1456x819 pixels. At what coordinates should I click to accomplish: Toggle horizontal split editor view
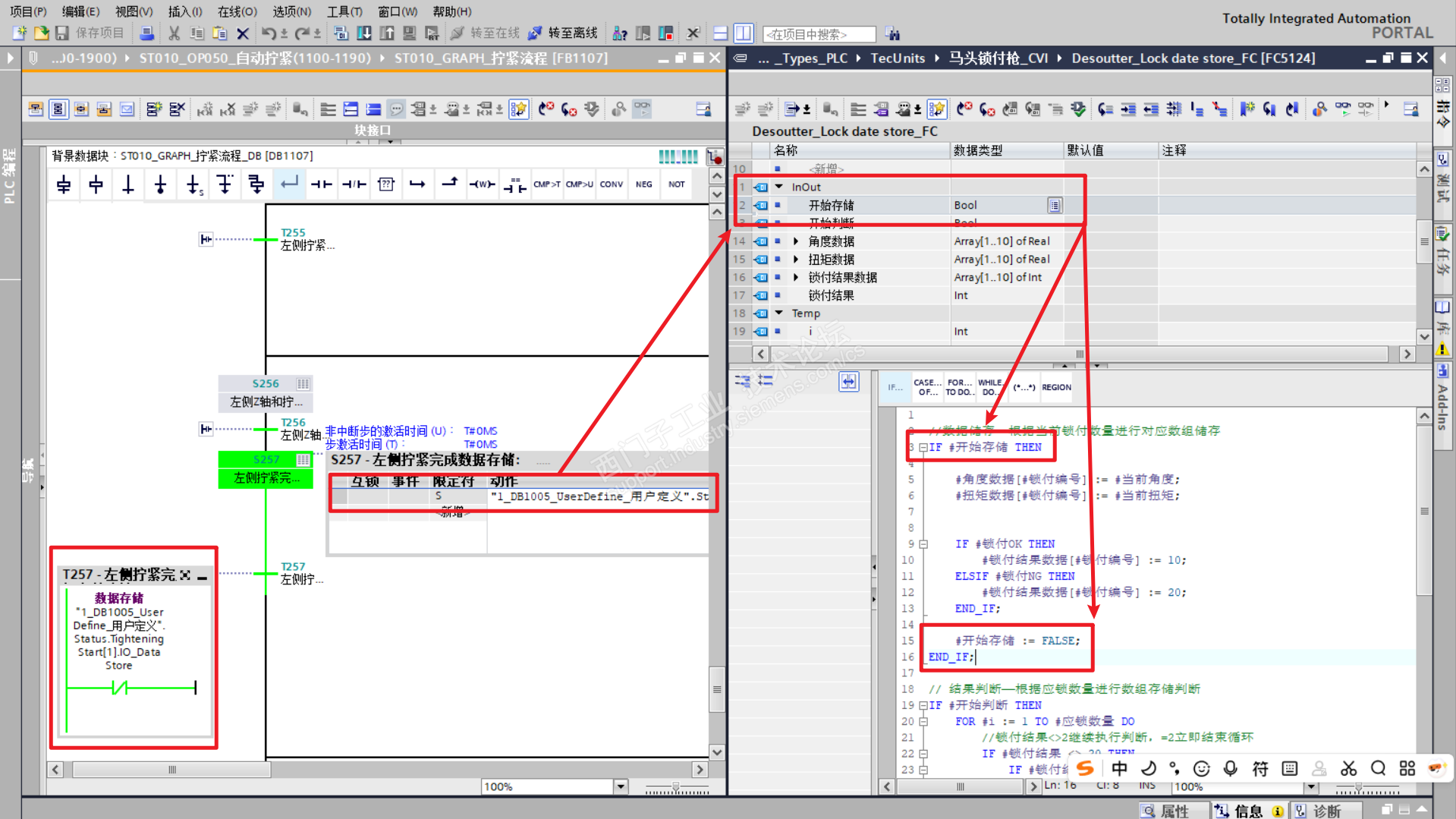[721, 33]
